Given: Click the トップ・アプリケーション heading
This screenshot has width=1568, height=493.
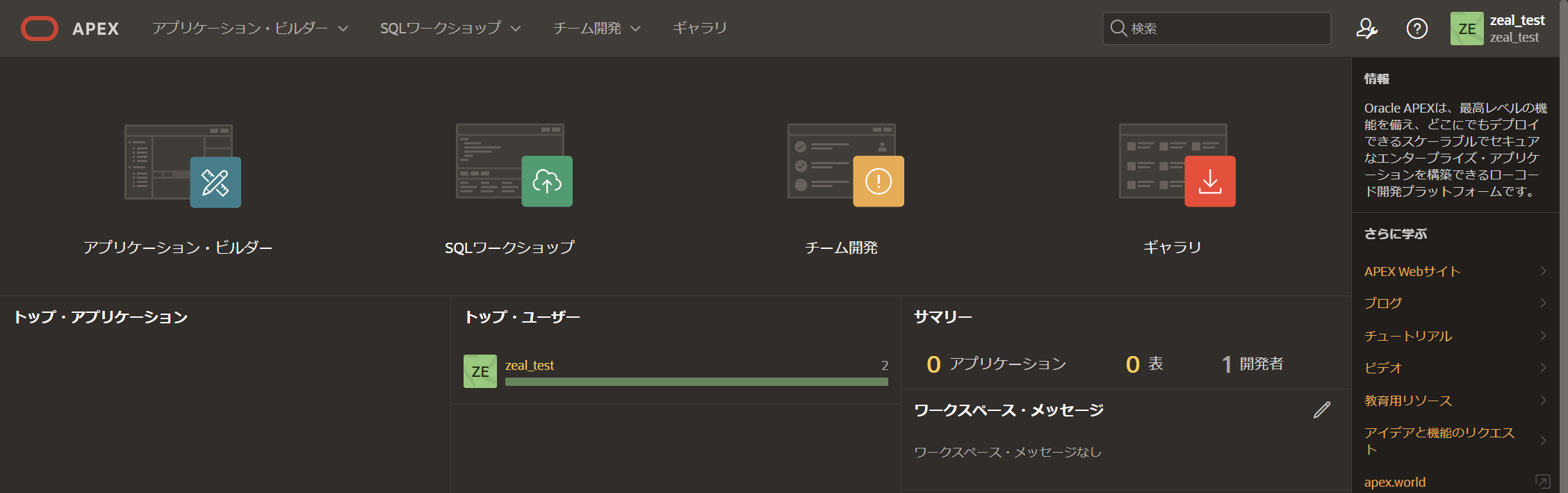Looking at the screenshot, I should pyautogui.click(x=101, y=317).
